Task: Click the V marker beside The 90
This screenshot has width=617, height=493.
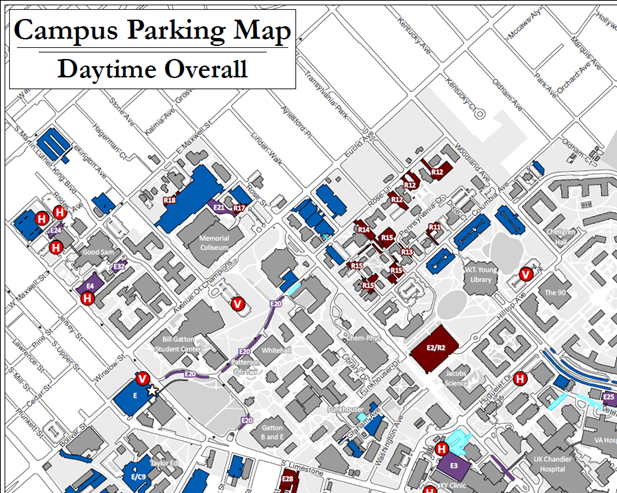Action: [x=526, y=274]
